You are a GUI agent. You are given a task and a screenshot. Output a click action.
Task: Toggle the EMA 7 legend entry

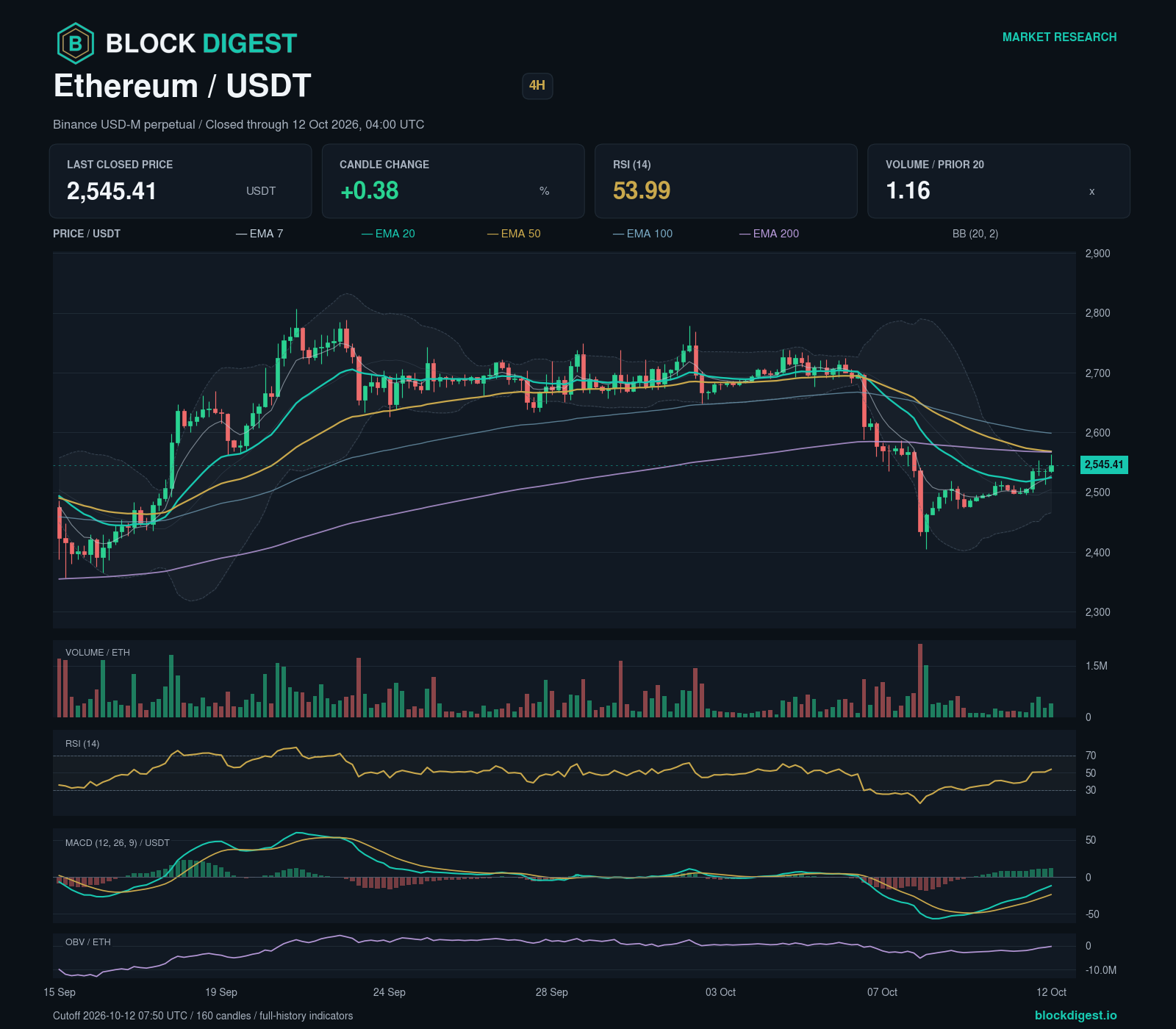(259, 234)
